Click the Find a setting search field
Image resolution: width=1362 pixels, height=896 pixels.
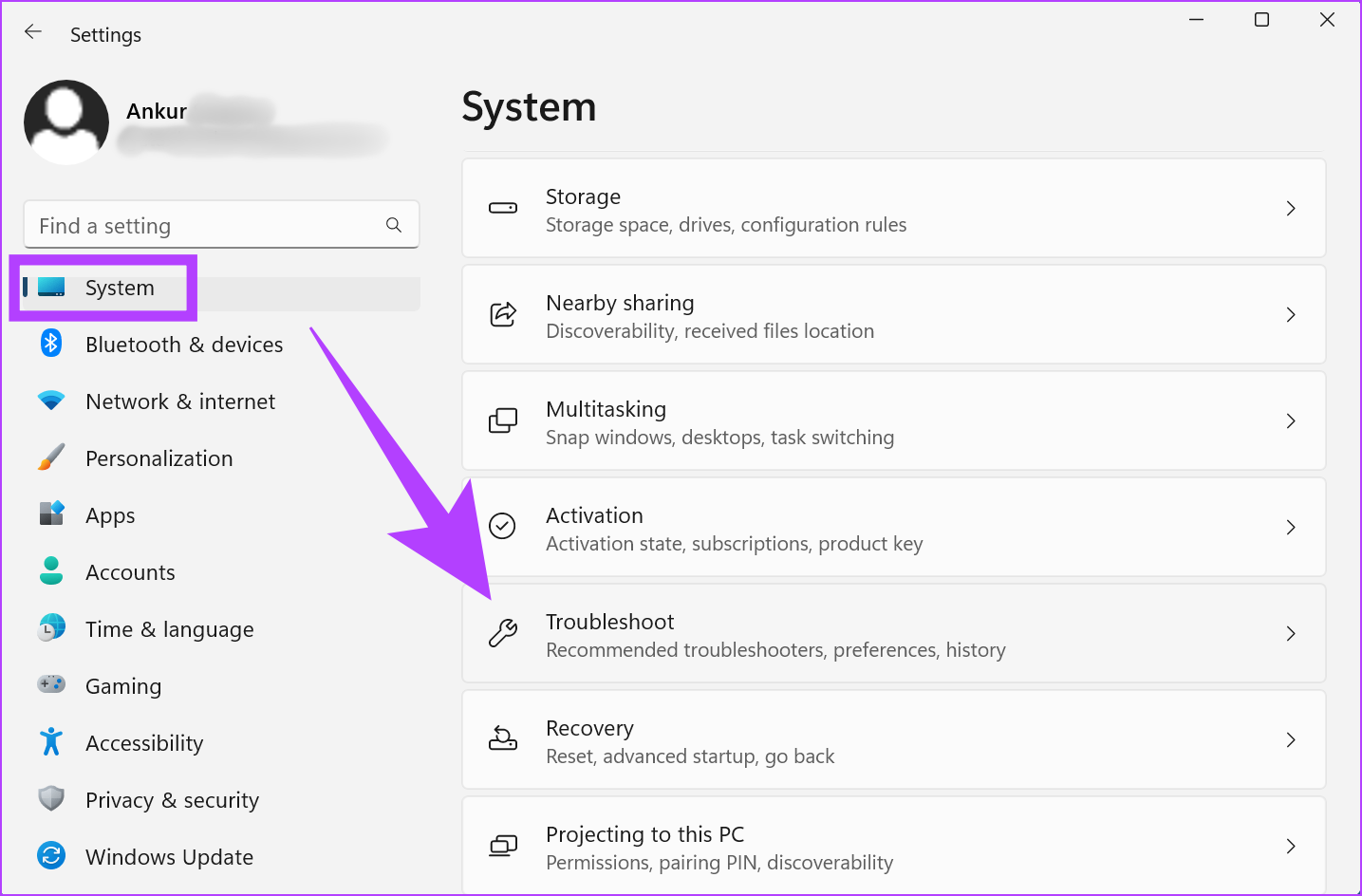click(x=221, y=225)
